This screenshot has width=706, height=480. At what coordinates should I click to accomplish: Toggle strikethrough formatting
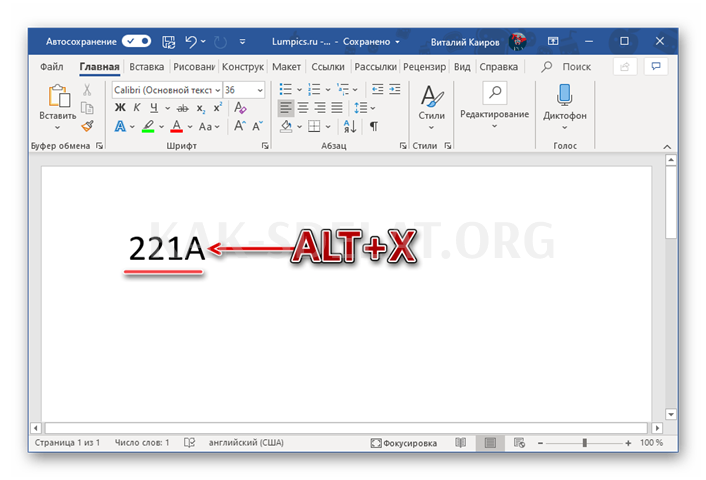pyautogui.click(x=182, y=108)
